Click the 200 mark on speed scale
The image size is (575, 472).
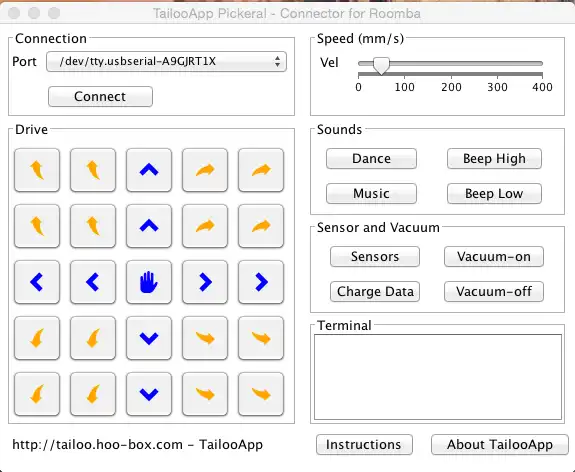[451, 87]
